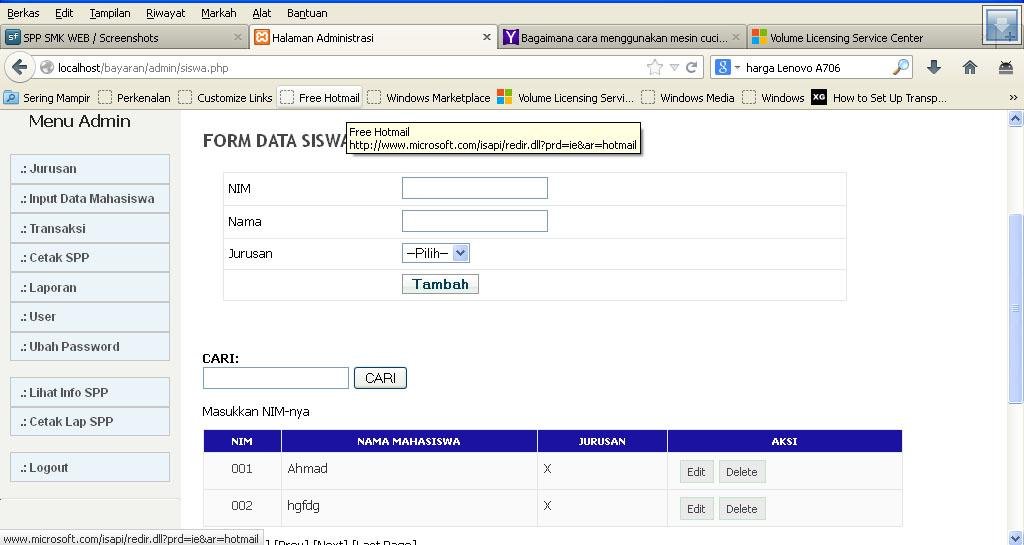Click the search magnifier icon
Screen dimensions: 1024x545
pos(901,67)
